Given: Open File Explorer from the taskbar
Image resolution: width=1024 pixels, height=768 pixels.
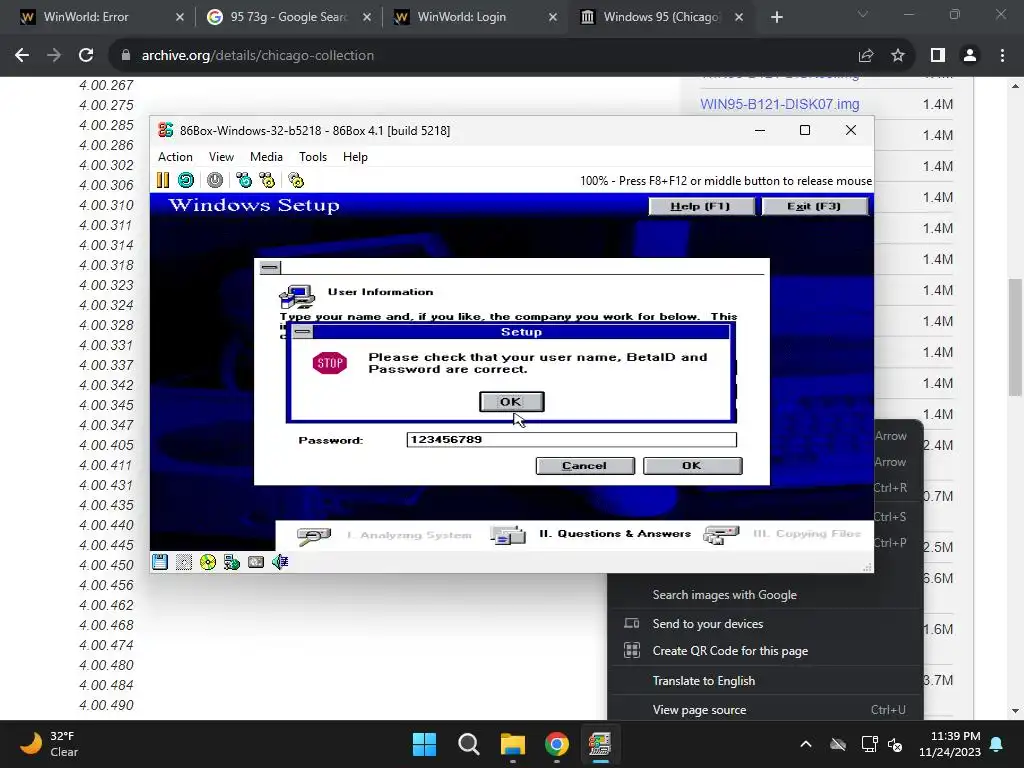Looking at the screenshot, I should (513, 744).
